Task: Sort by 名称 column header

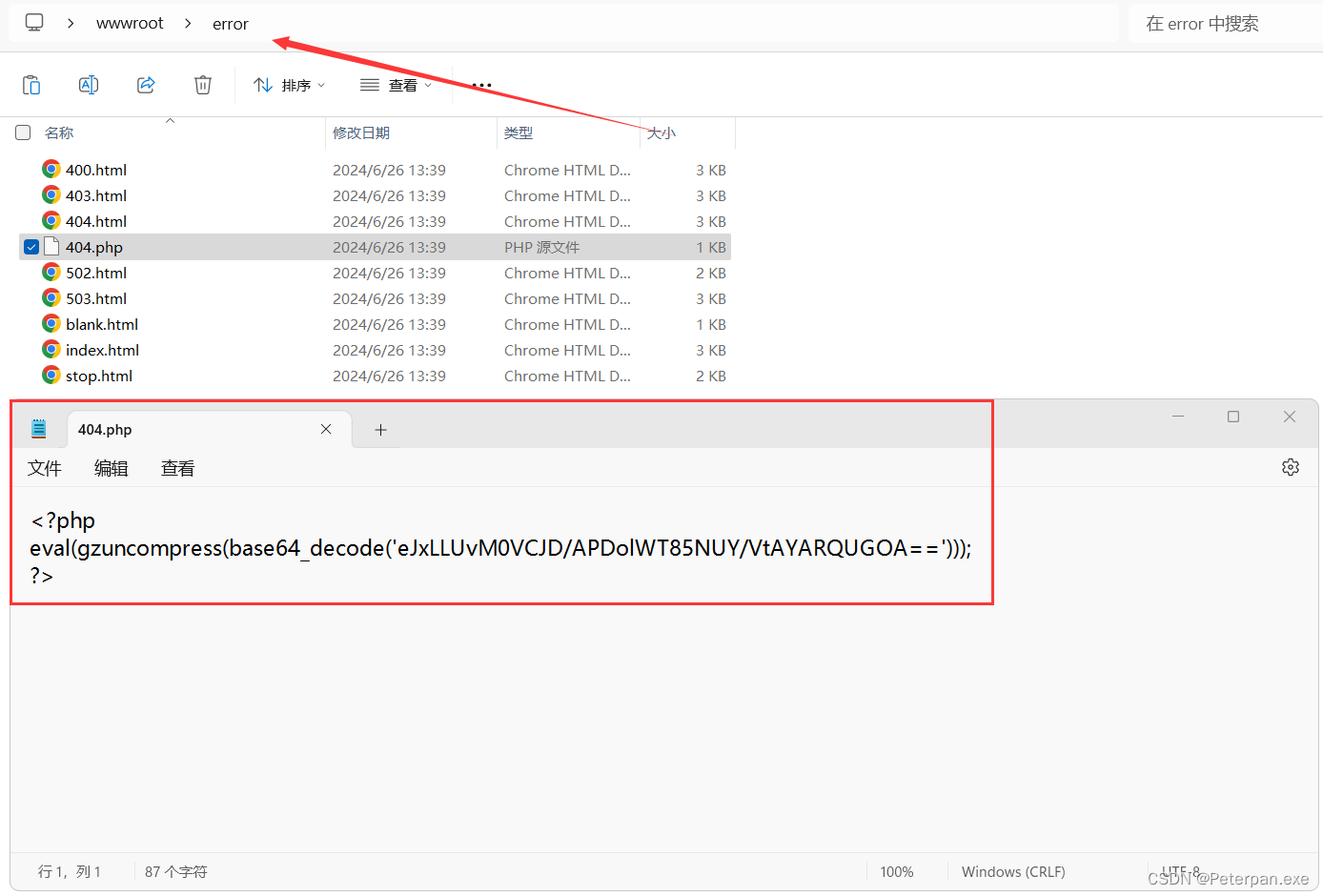Action: [x=59, y=132]
